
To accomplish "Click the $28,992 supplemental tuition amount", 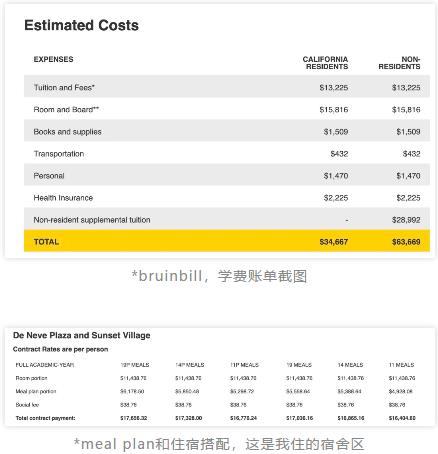I will click(x=406, y=220).
